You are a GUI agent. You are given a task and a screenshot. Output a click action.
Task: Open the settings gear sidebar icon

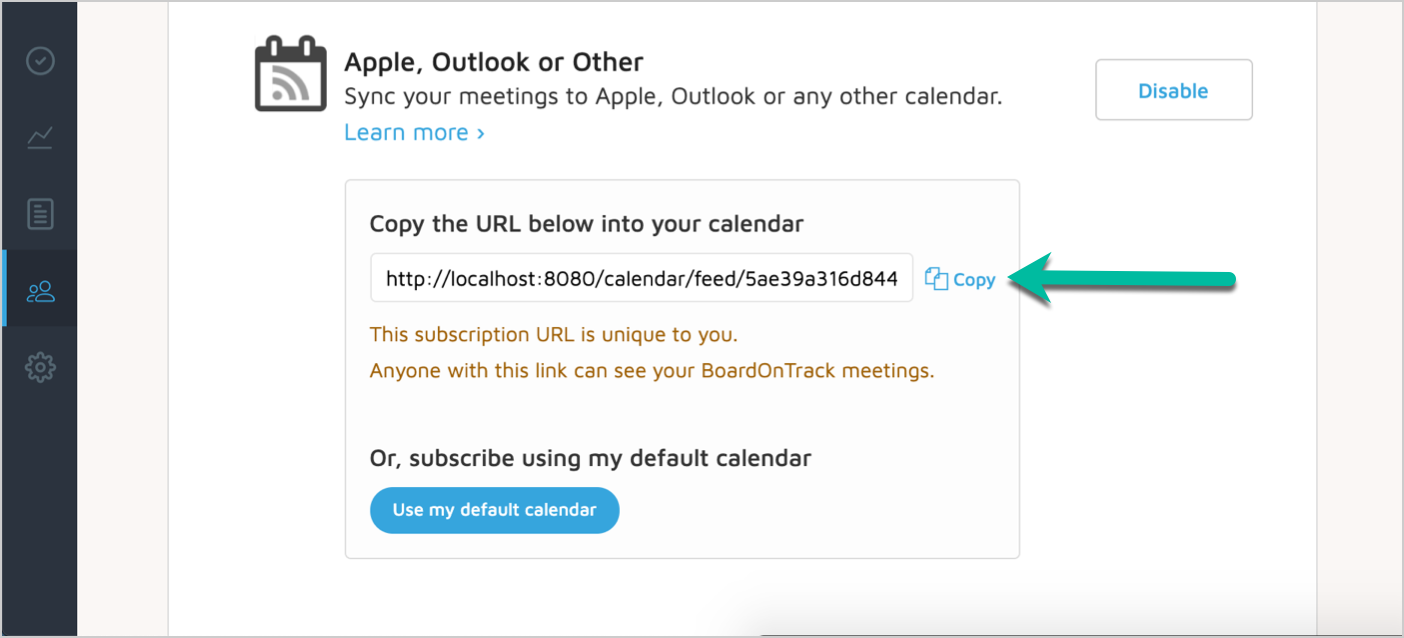pos(40,368)
